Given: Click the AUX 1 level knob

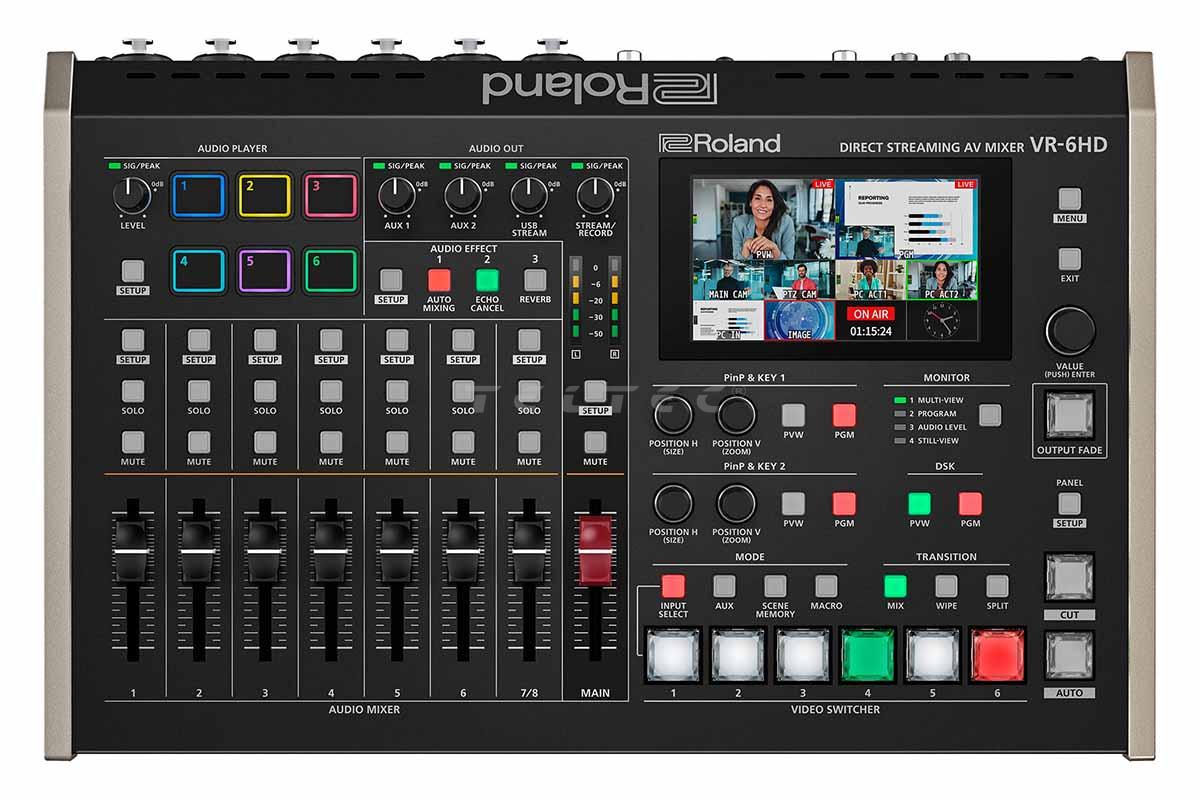Looking at the screenshot, I should 397,197.
